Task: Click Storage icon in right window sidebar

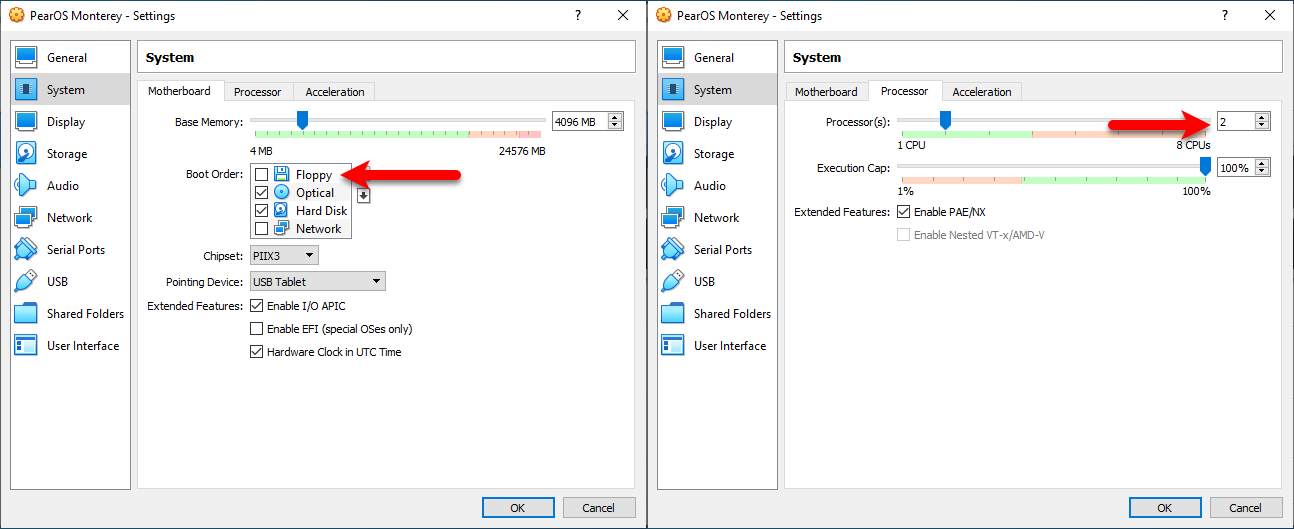Action: click(x=673, y=153)
